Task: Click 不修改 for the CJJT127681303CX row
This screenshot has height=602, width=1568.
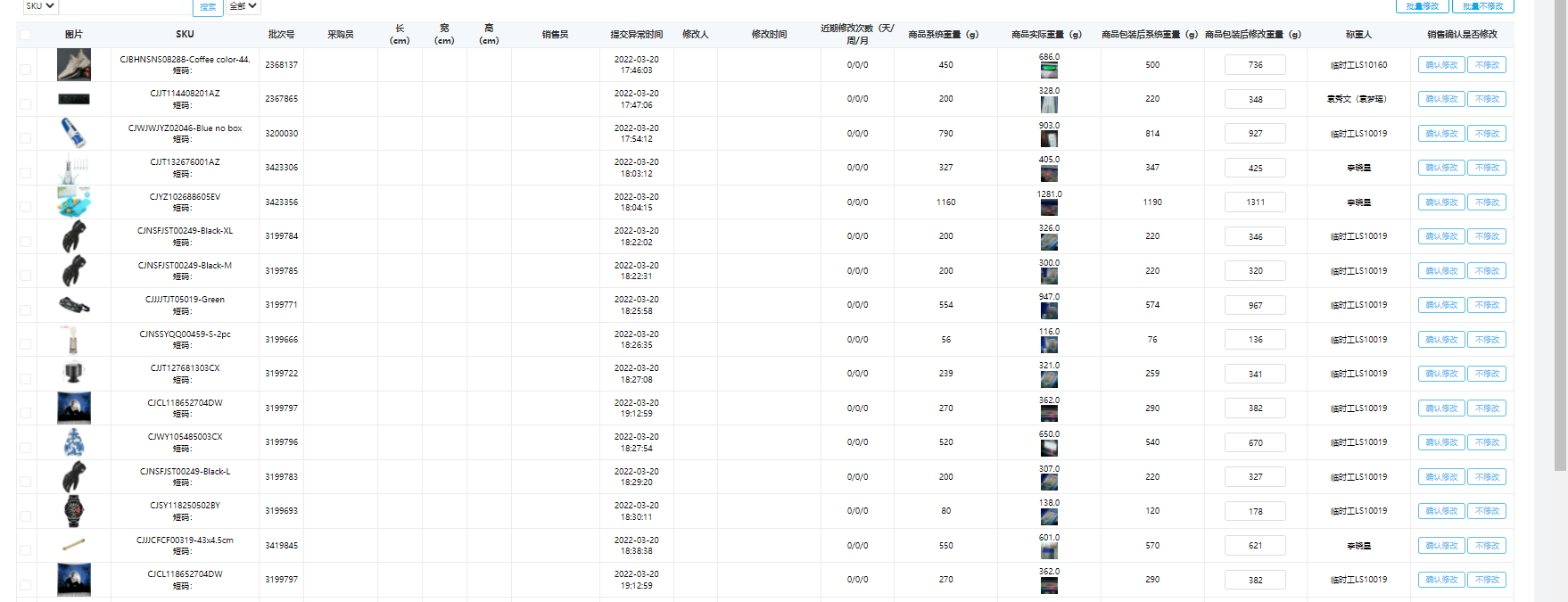Action: 1487,374
